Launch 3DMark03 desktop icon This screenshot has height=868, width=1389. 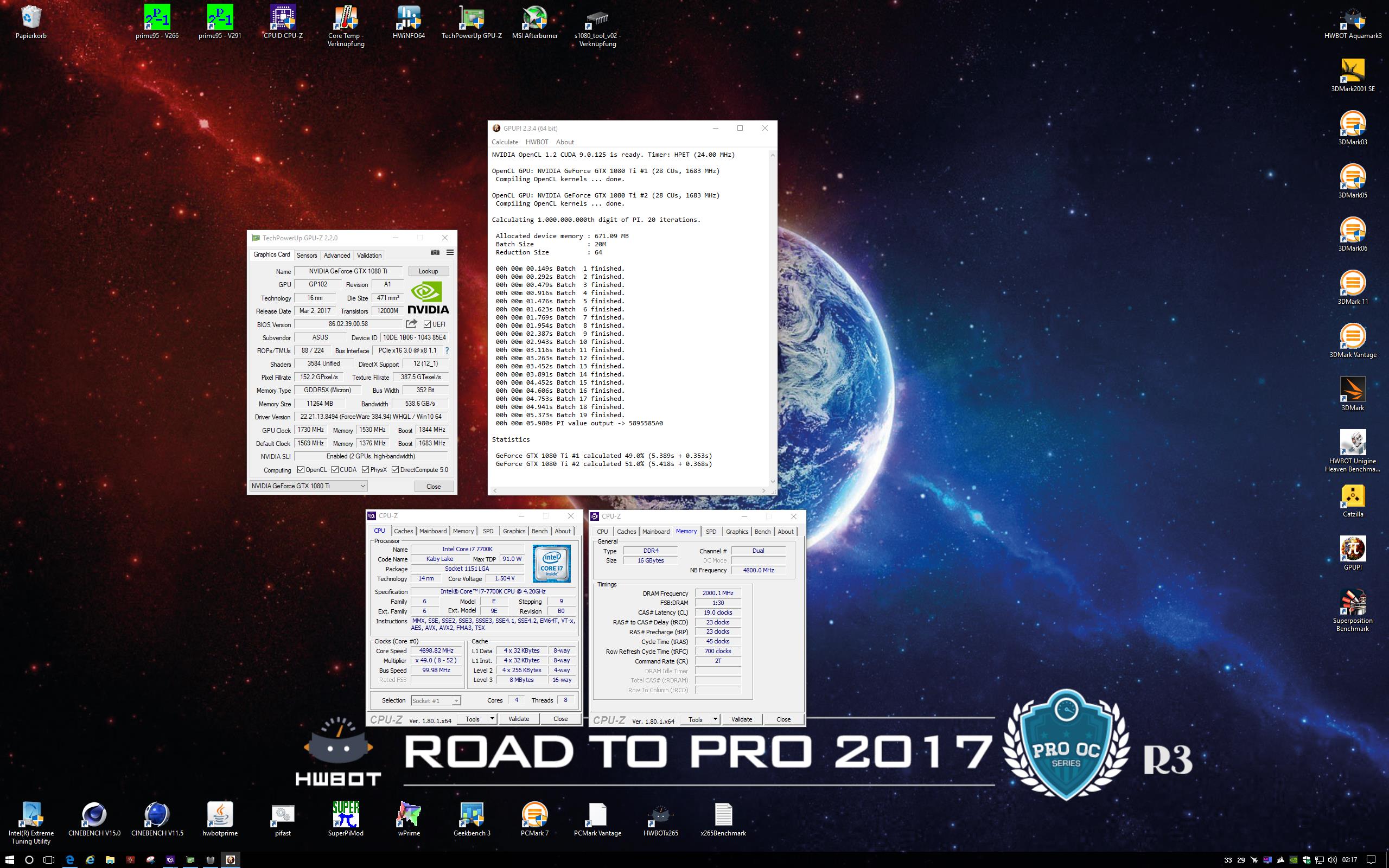click(x=1353, y=127)
